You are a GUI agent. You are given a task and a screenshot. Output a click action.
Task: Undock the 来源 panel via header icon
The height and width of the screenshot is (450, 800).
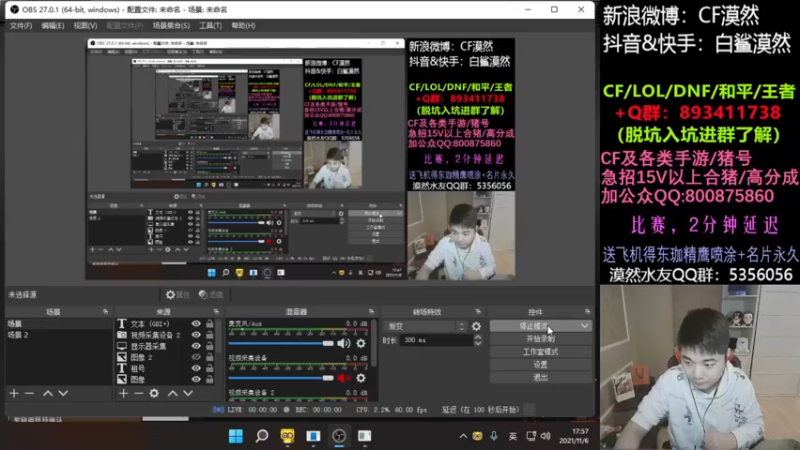(x=216, y=311)
